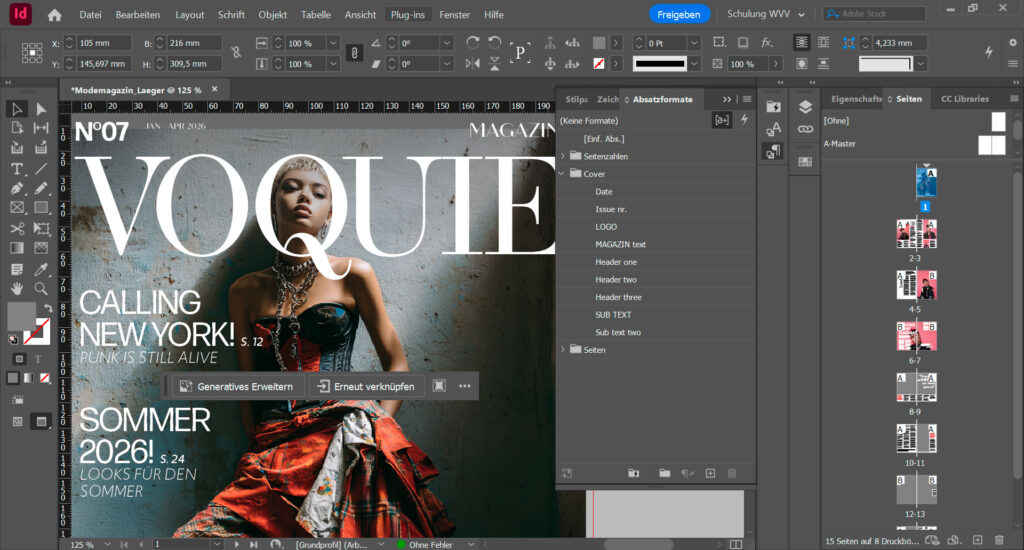This screenshot has height=550, width=1024.
Task: Delete selected paragraph style trash icon
Action: coord(732,473)
